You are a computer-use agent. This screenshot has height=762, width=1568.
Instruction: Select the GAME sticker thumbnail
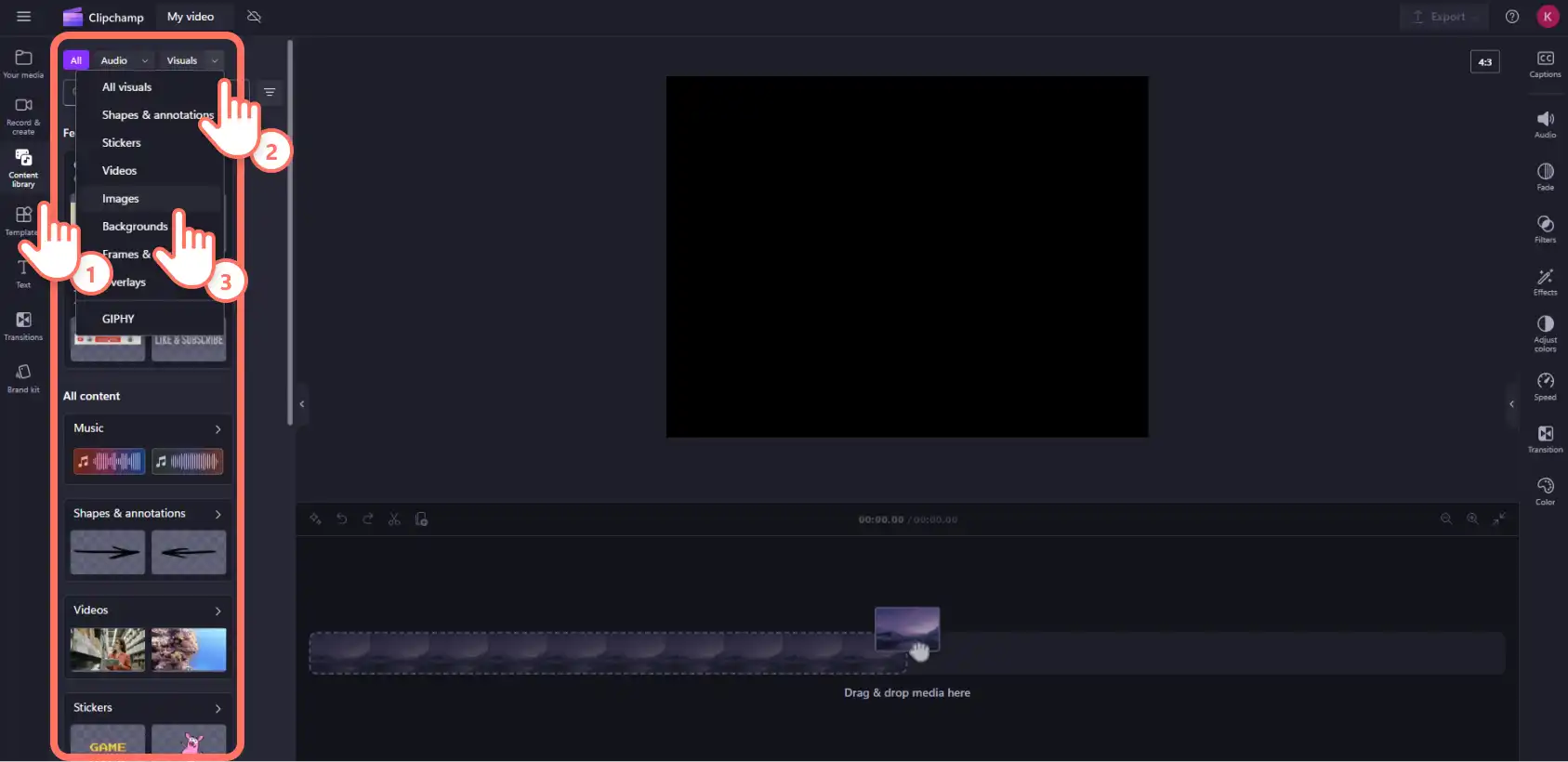pyautogui.click(x=108, y=741)
